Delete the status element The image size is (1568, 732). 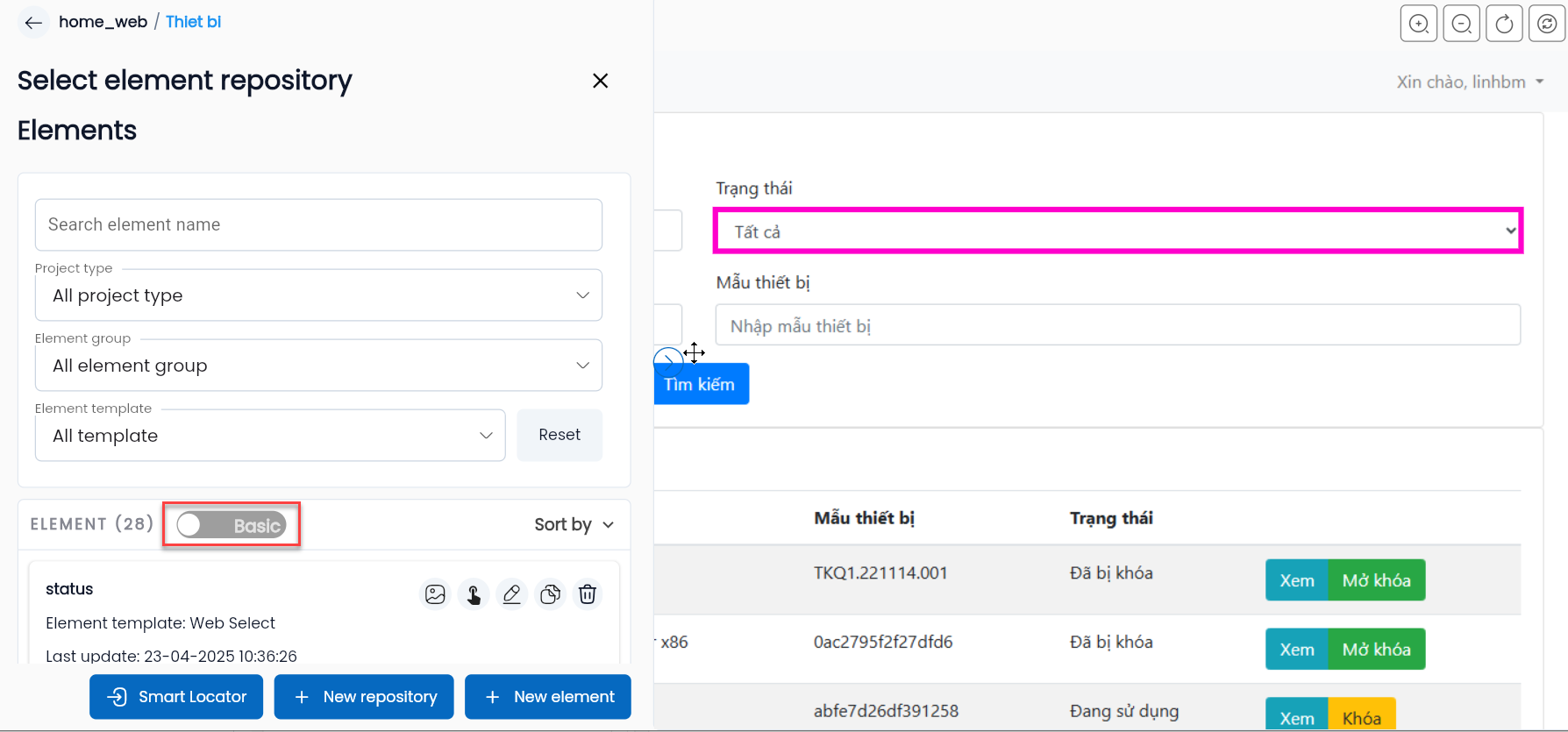click(x=588, y=594)
